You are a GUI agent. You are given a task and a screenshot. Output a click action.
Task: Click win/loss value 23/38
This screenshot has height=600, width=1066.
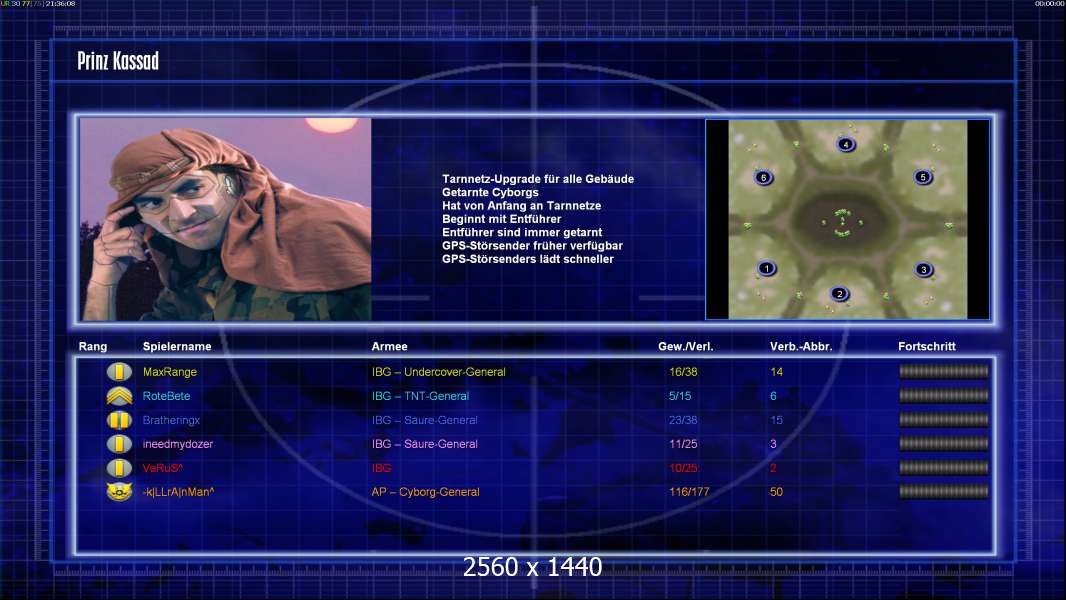(x=683, y=421)
